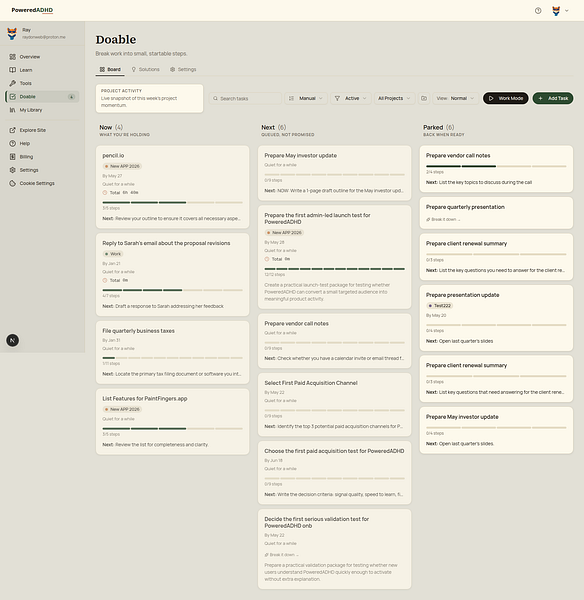Switch to the Settings tab under Doable

tap(183, 69)
